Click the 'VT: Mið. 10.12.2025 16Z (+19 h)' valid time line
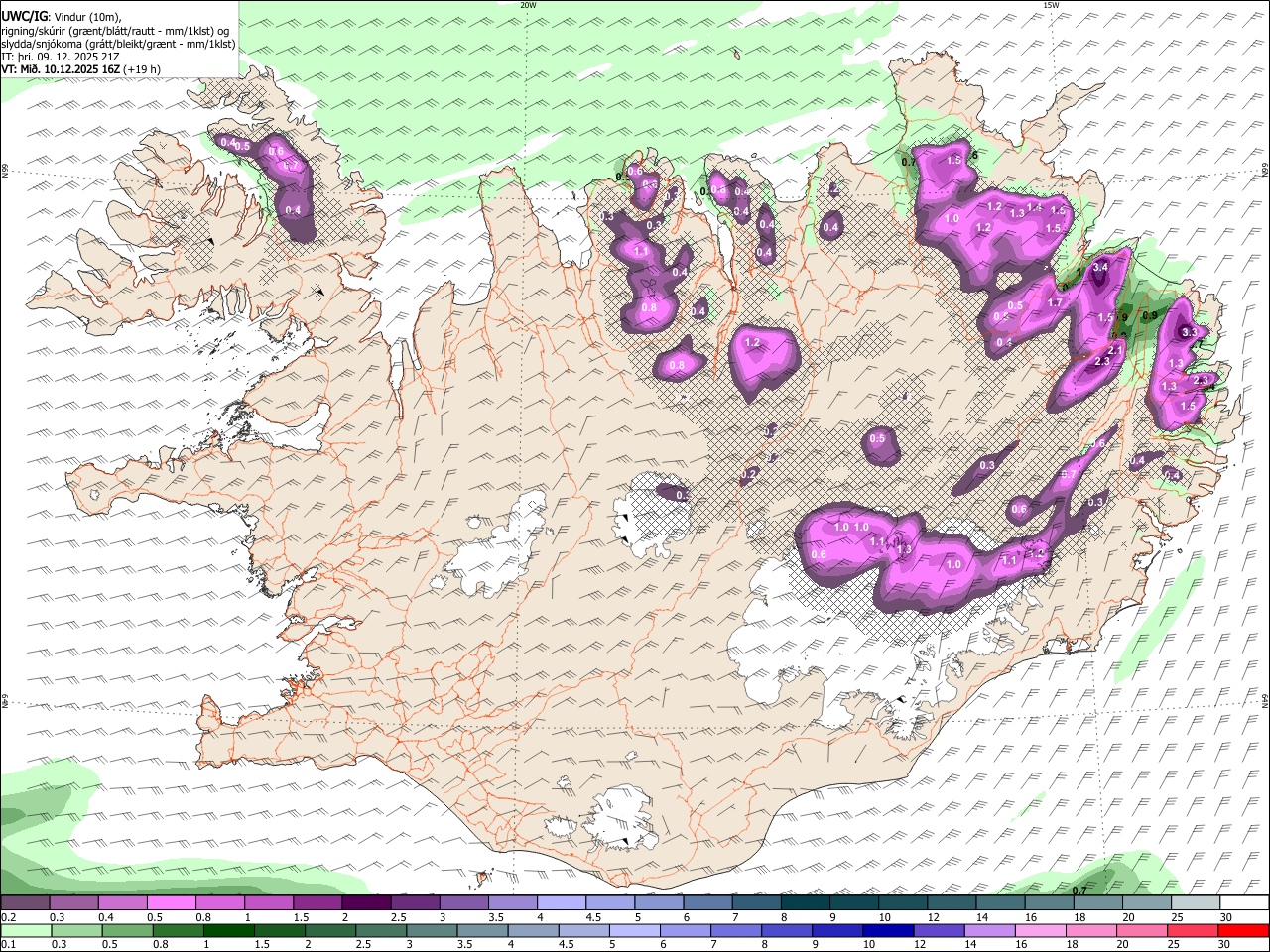1270x952 pixels. 81,69
